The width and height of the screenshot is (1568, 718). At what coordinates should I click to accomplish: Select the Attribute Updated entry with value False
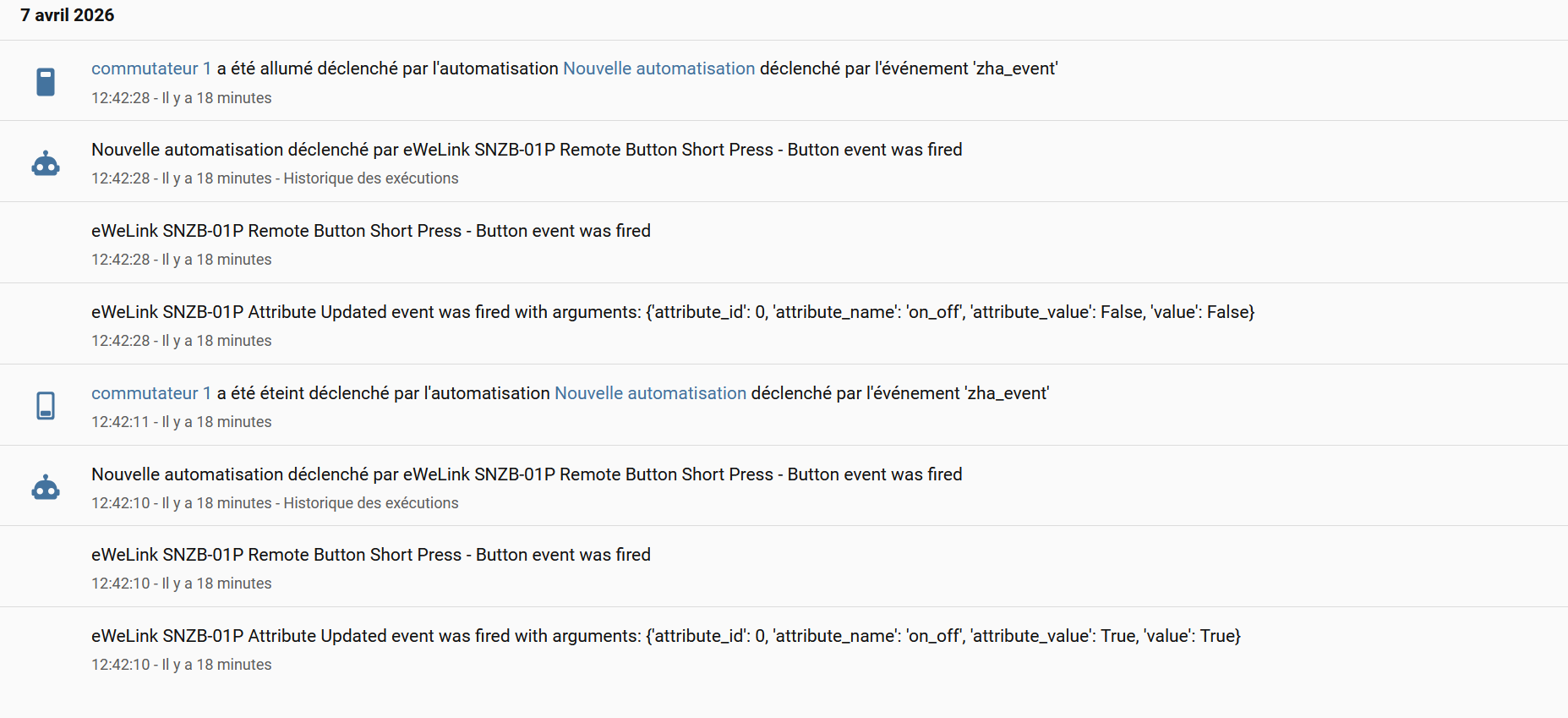coord(672,312)
